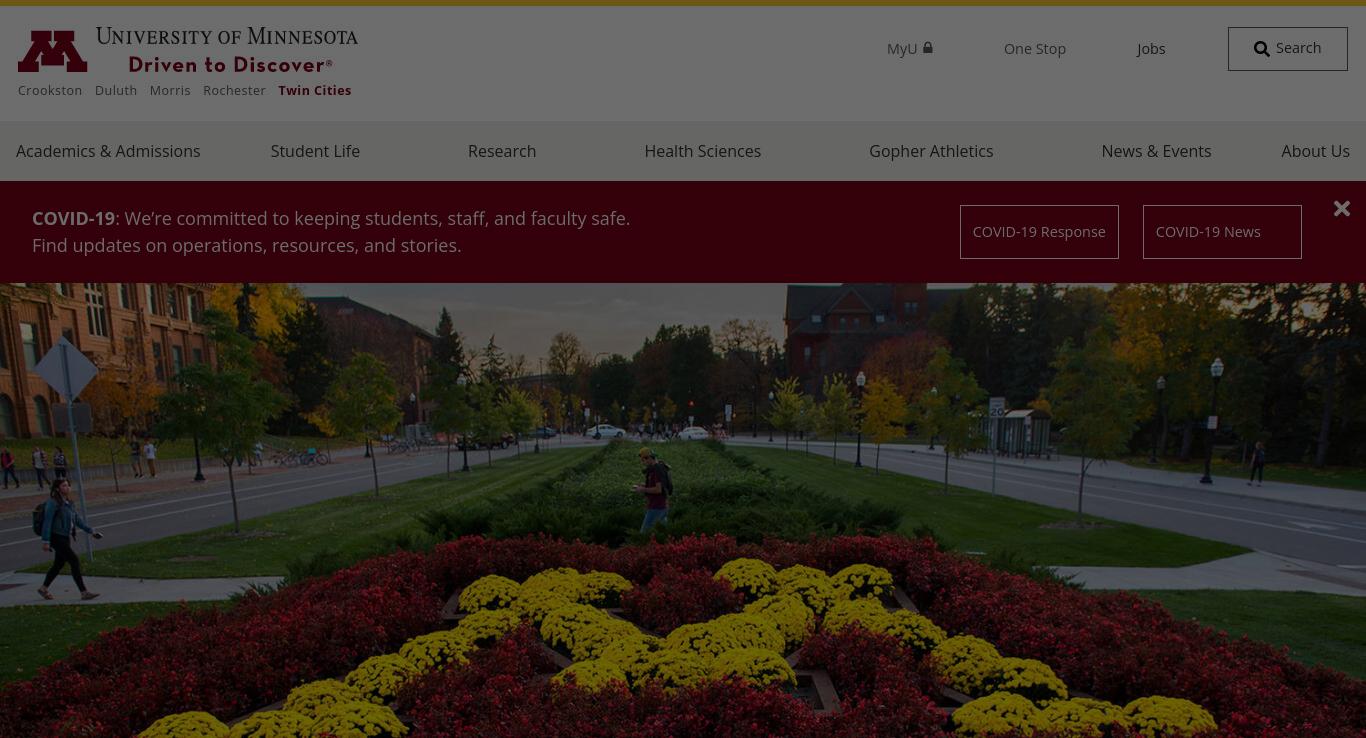Open the News & Events menu
The height and width of the screenshot is (738, 1366).
[x=1156, y=151]
